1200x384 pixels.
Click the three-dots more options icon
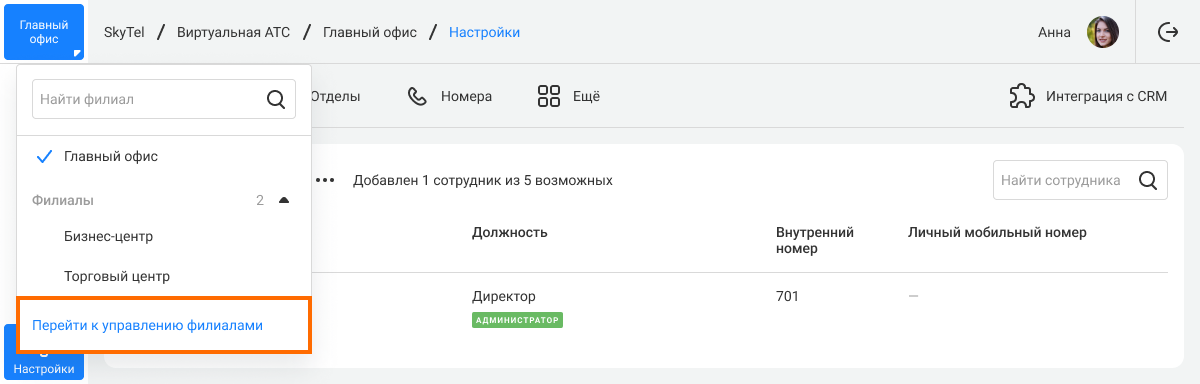(x=325, y=181)
